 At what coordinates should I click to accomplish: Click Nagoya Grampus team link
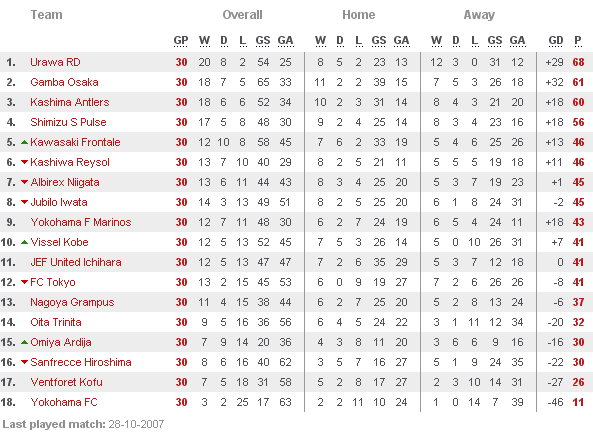[x=72, y=302]
